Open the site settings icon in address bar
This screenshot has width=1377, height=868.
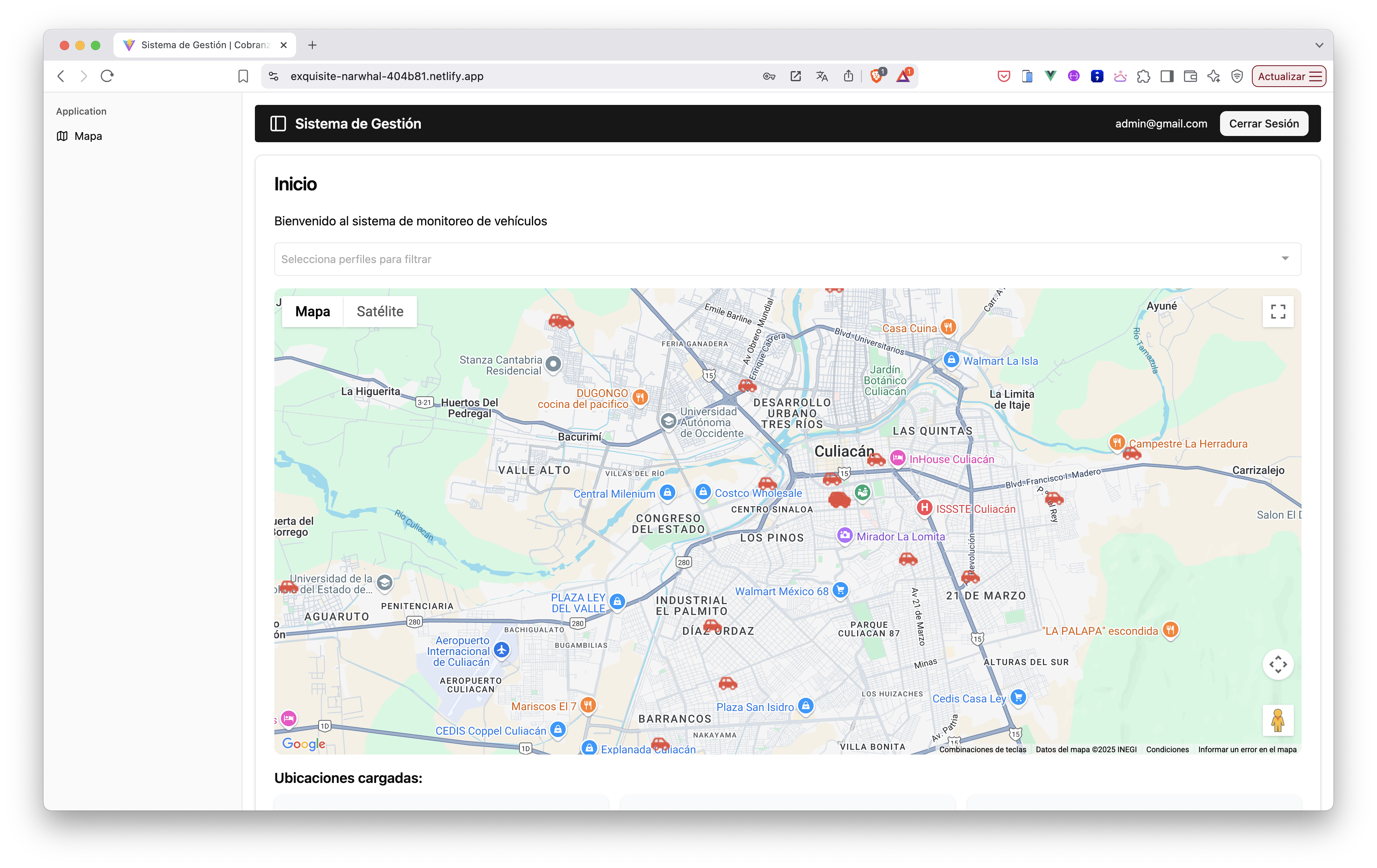click(x=274, y=76)
